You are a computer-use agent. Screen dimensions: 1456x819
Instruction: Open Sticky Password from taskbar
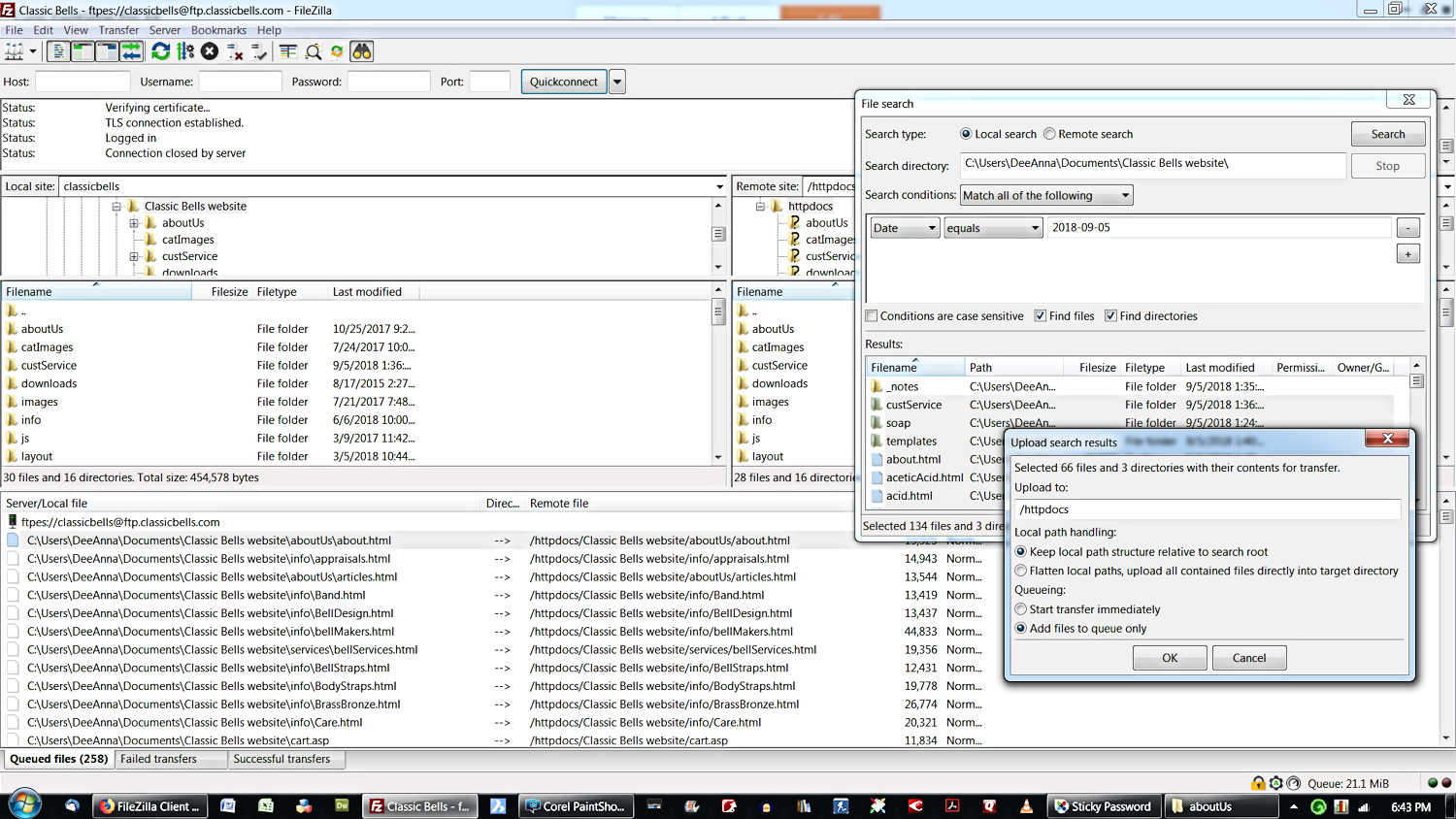point(1104,806)
